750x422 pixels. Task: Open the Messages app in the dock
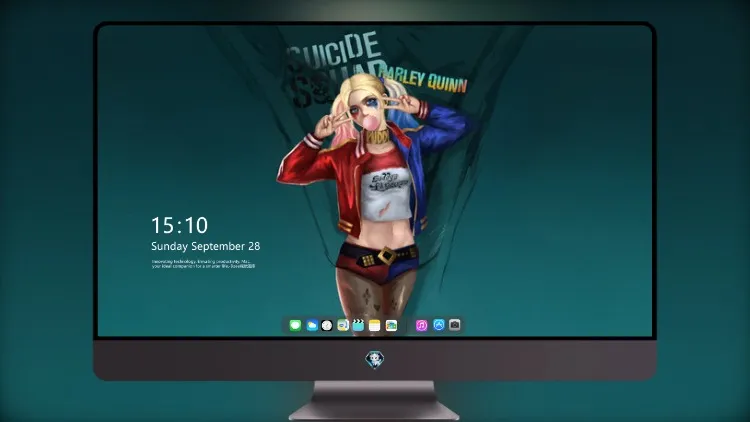coord(295,325)
